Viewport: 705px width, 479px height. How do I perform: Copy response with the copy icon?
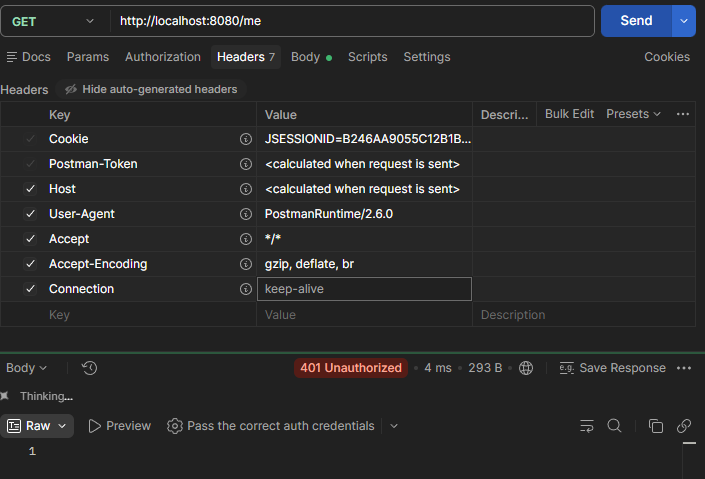tap(656, 425)
